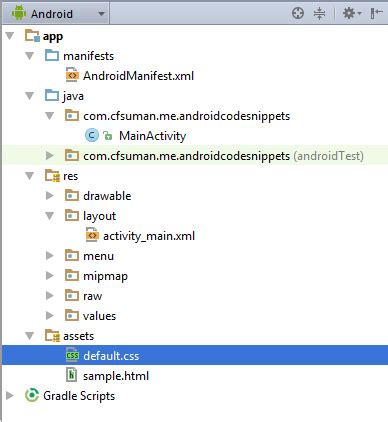Image resolution: width=388 pixels, height=422 pixels.
Task: Click the AndroidManifest.xml file icon
Action: click(x=72, y=75)
